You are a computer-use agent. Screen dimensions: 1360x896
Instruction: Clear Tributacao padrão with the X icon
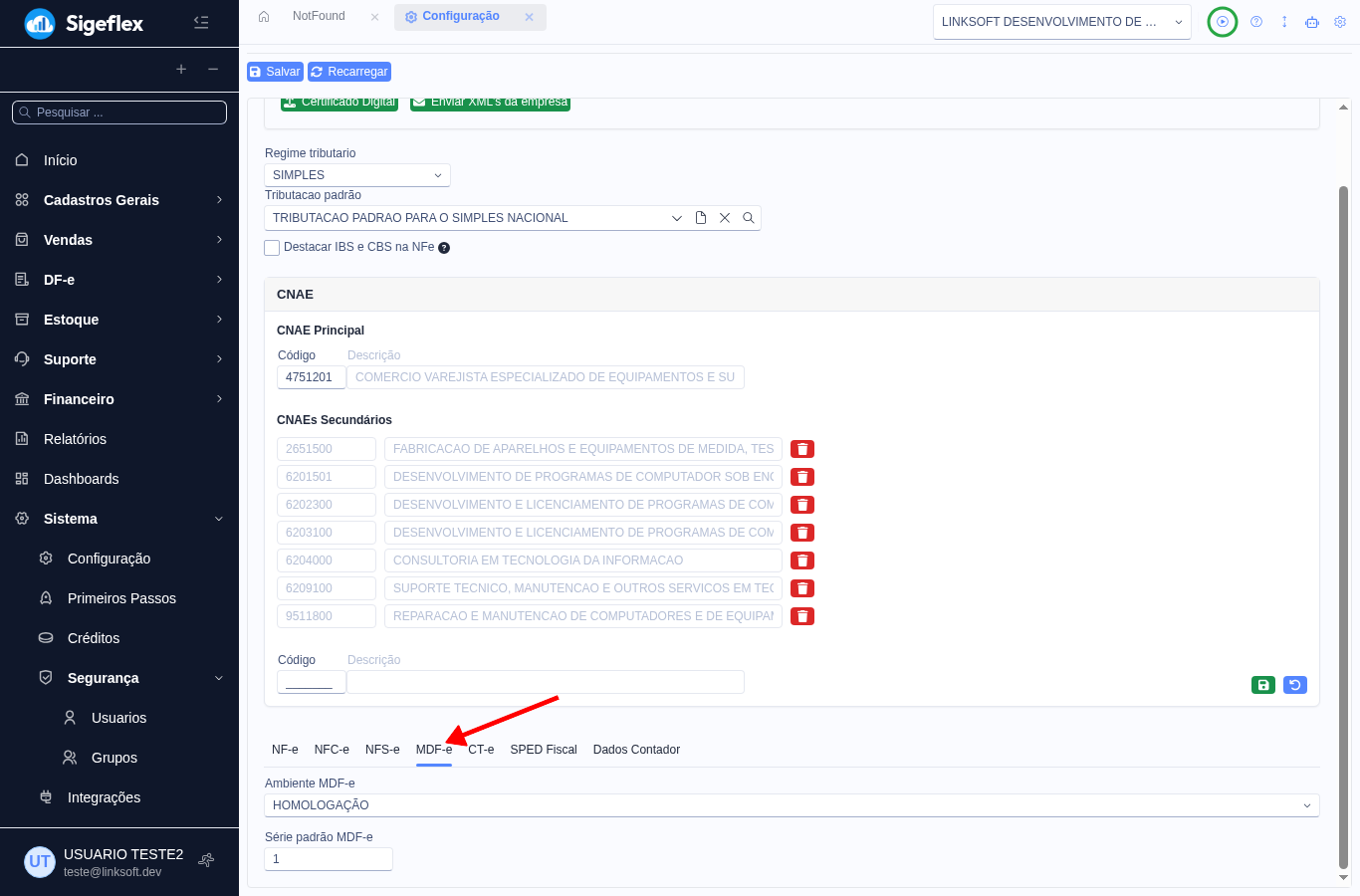click(725, 218)
